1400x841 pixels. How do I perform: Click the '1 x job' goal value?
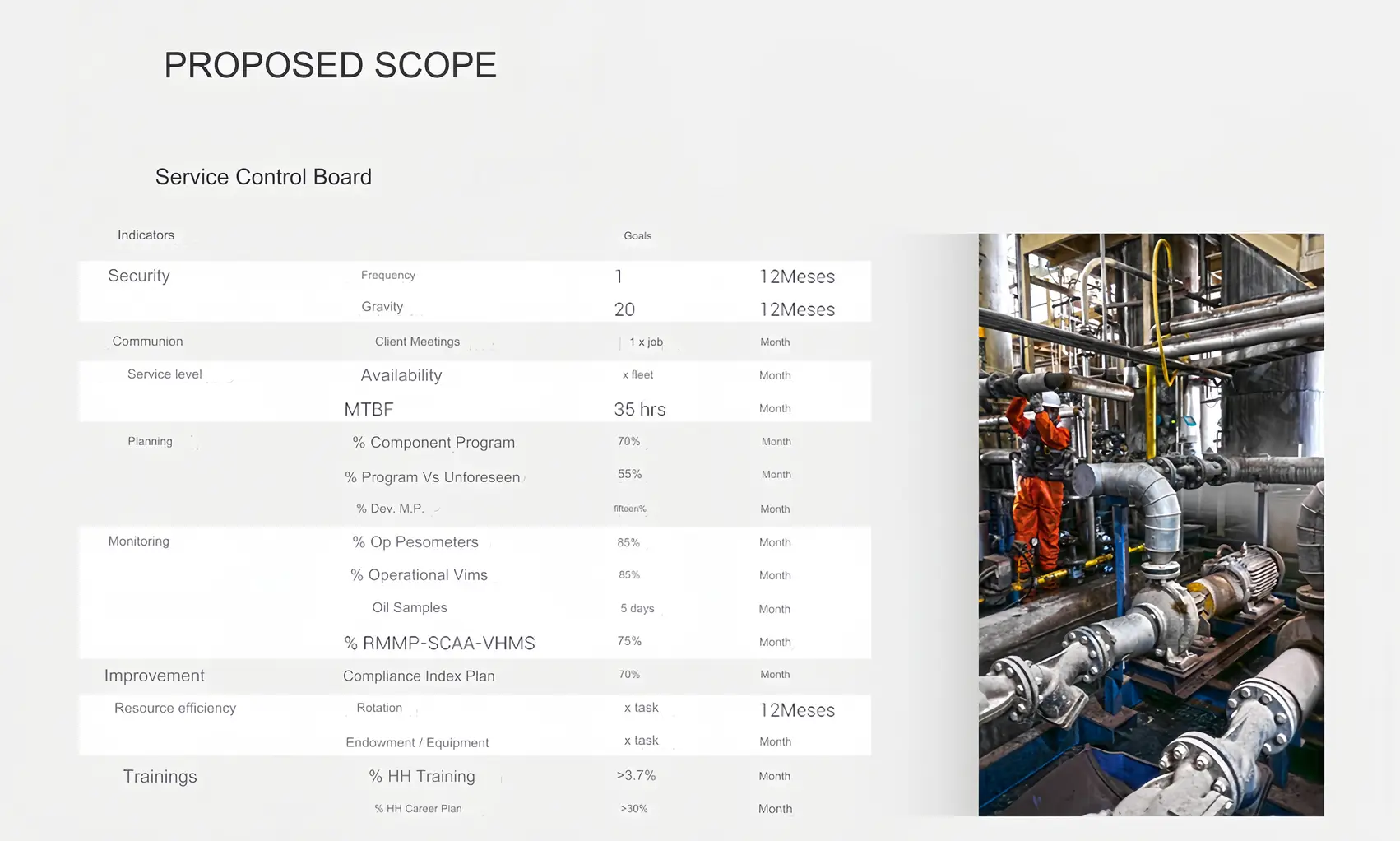click(x=647, y=342)
